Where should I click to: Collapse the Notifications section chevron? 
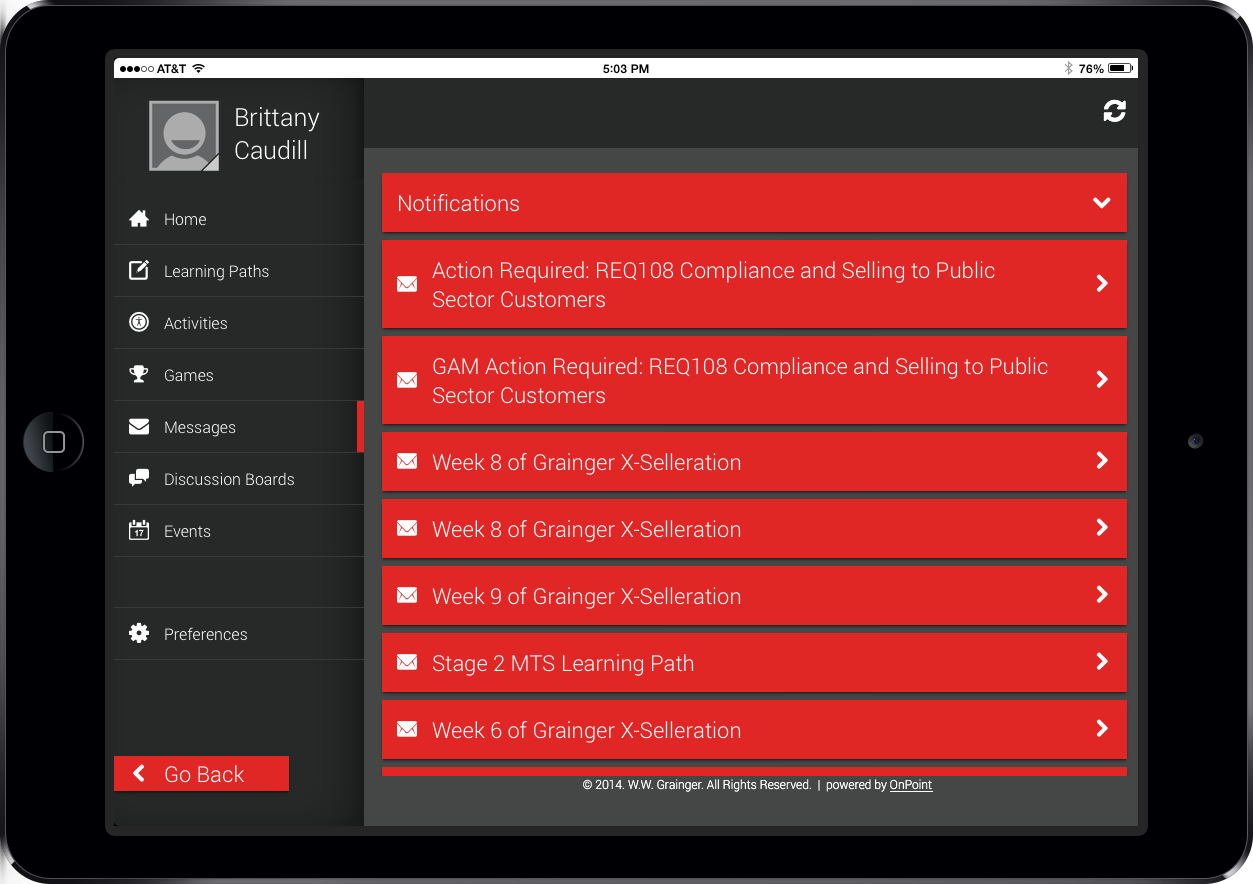pos(1101,203)
